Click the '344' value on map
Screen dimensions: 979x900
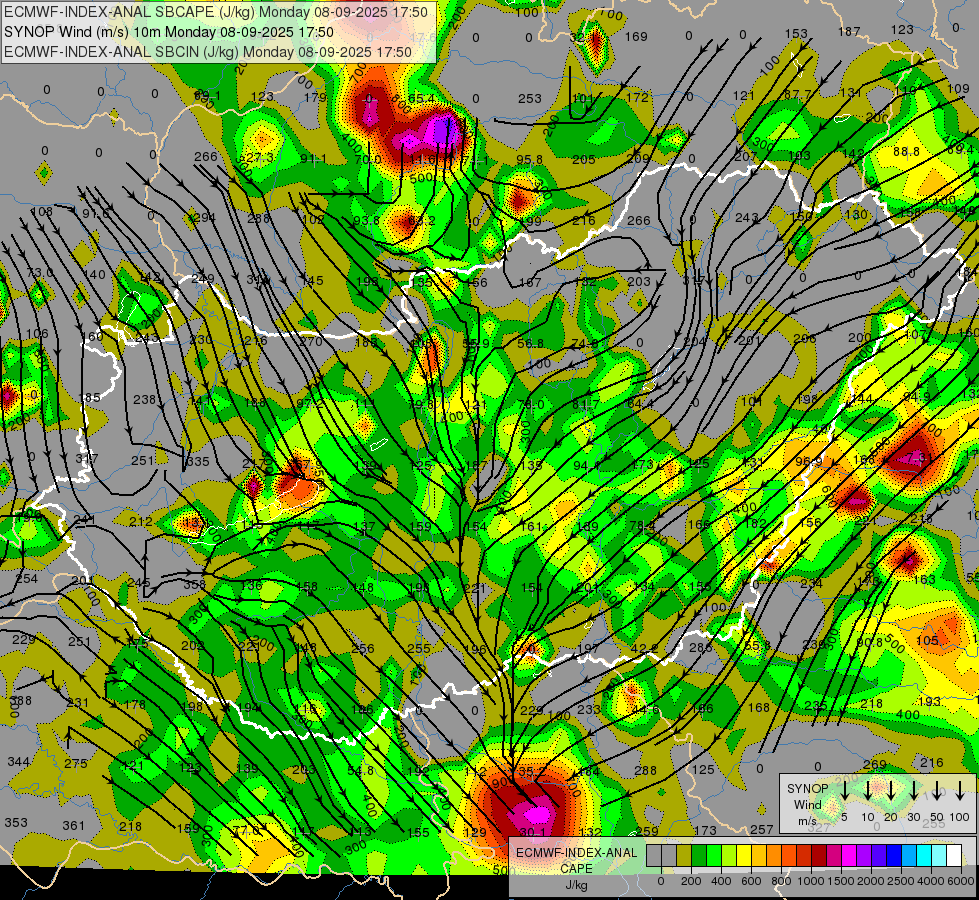18,761
